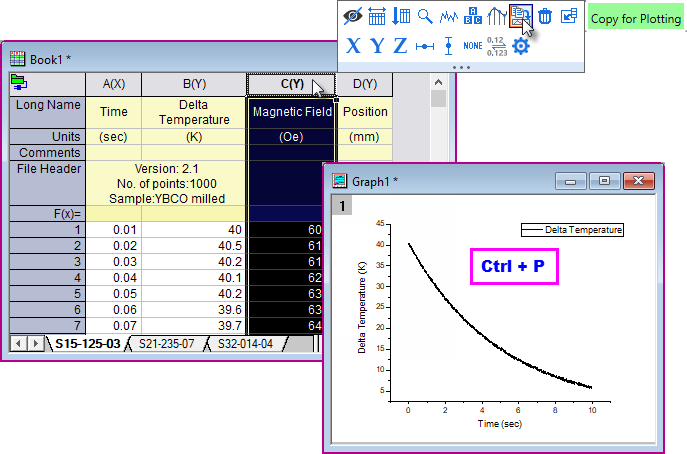Viewport: 687px width, 454px height.
Task: Click the sparkline waveform icon
Action: [x=449, y=15]
